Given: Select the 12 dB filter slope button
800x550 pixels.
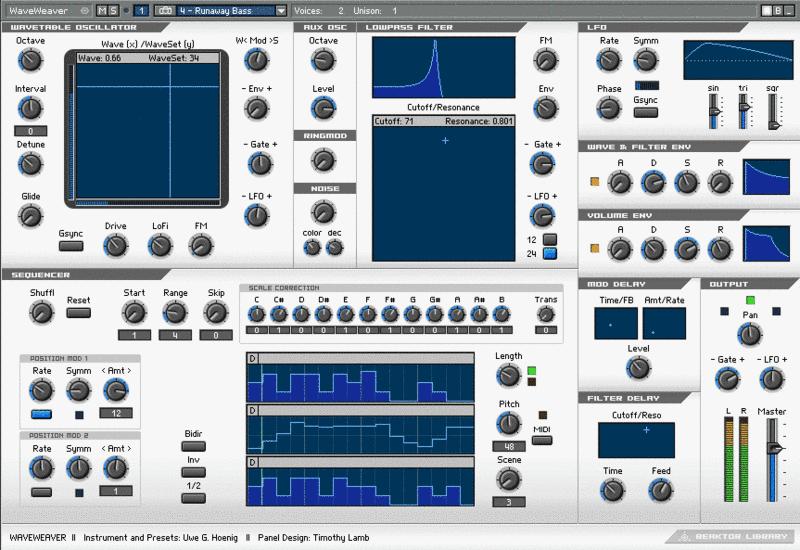Looking at the screenshot, I should pos(549,239).
